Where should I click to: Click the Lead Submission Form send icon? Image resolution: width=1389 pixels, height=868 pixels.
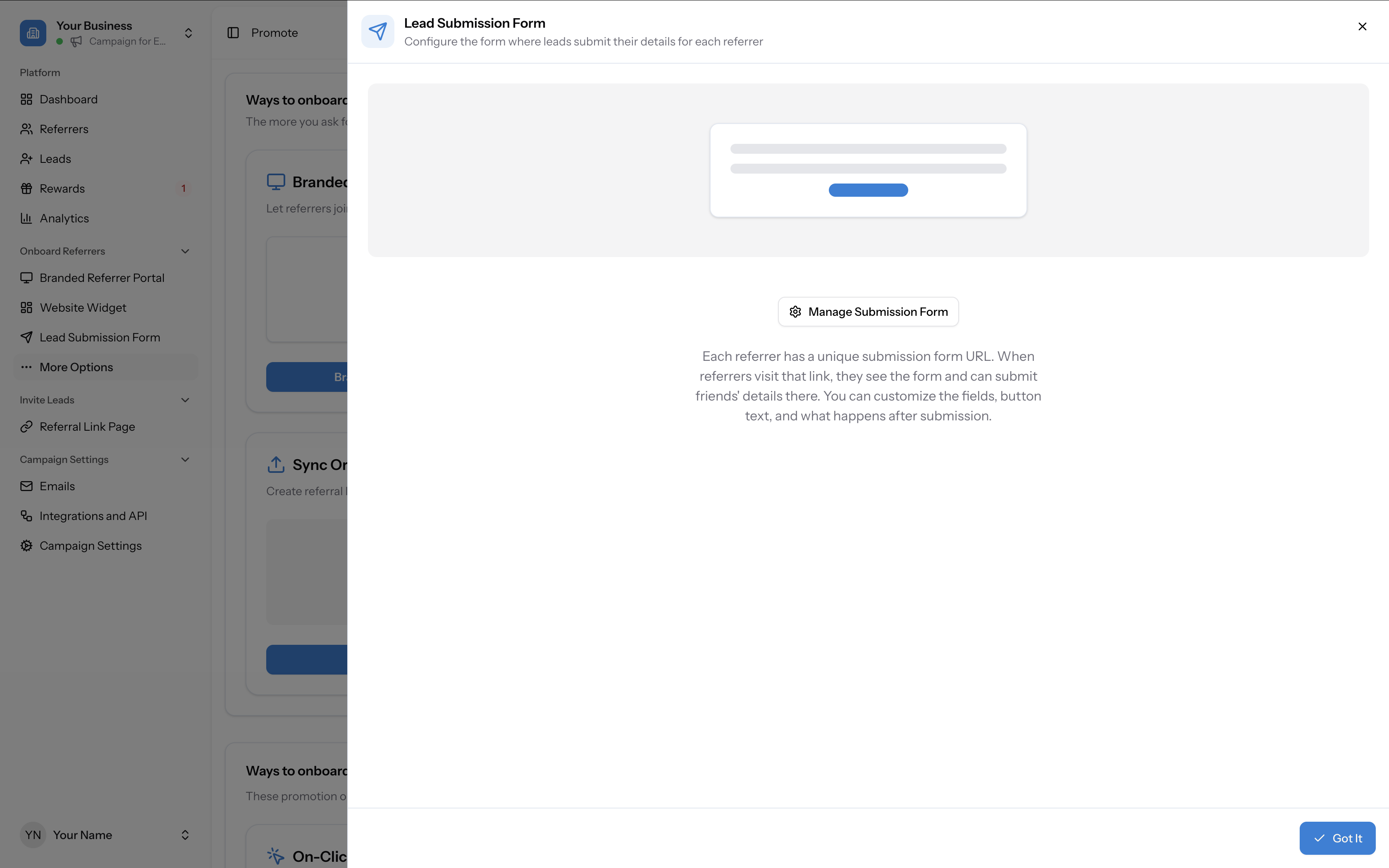(378, 31)
